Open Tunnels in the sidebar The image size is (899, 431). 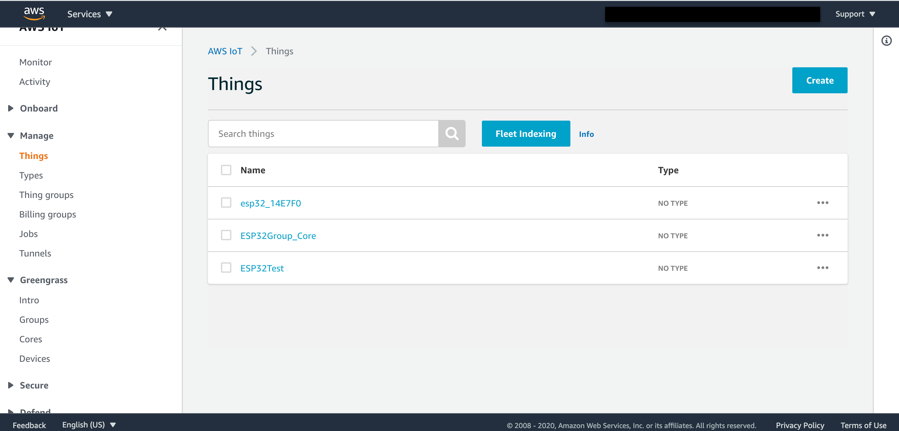35,253
